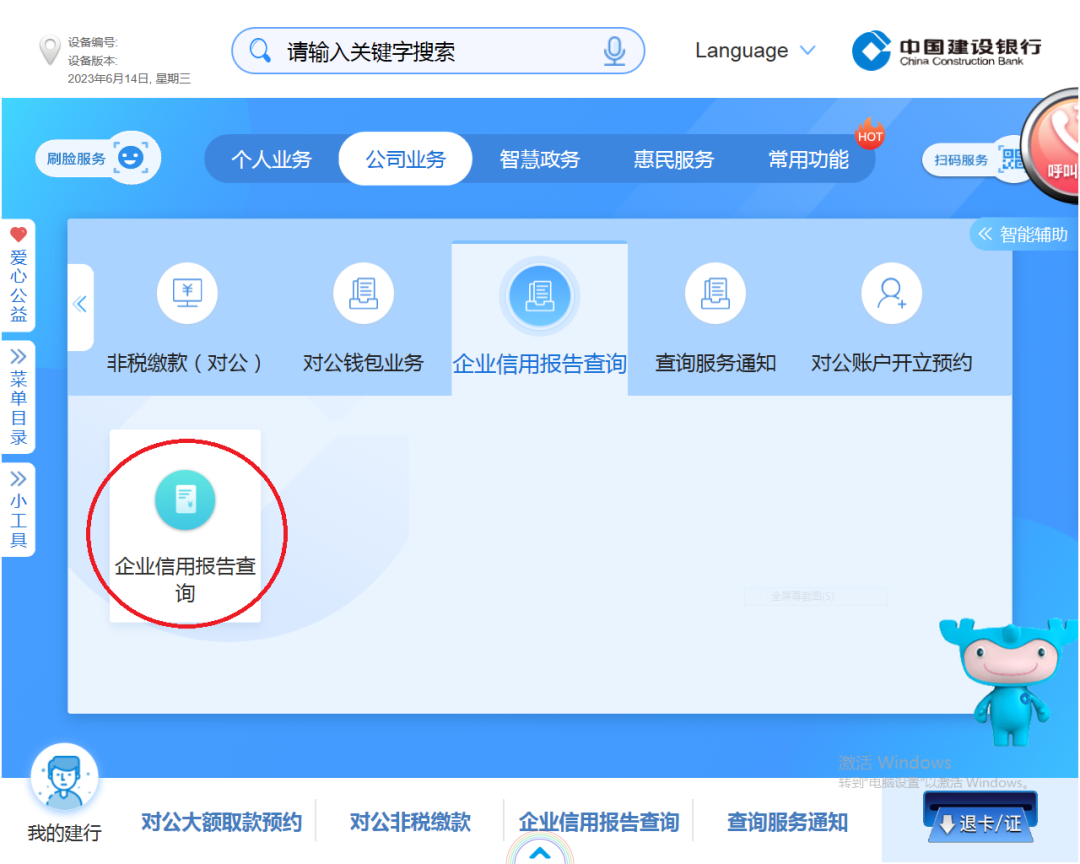Open the Language dropdown
Screen dimensions: 1080x864
tap(755, 50)
